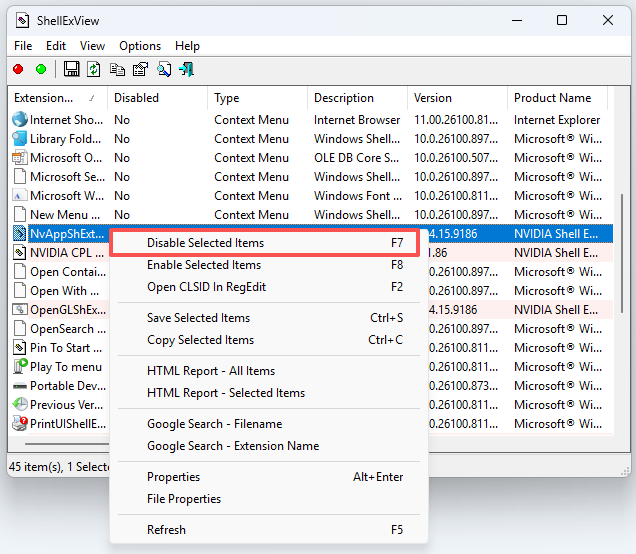This screenshot has height=554, width=636.
Task: Click the Play To menu row icon
Action: tap(19, 367)
